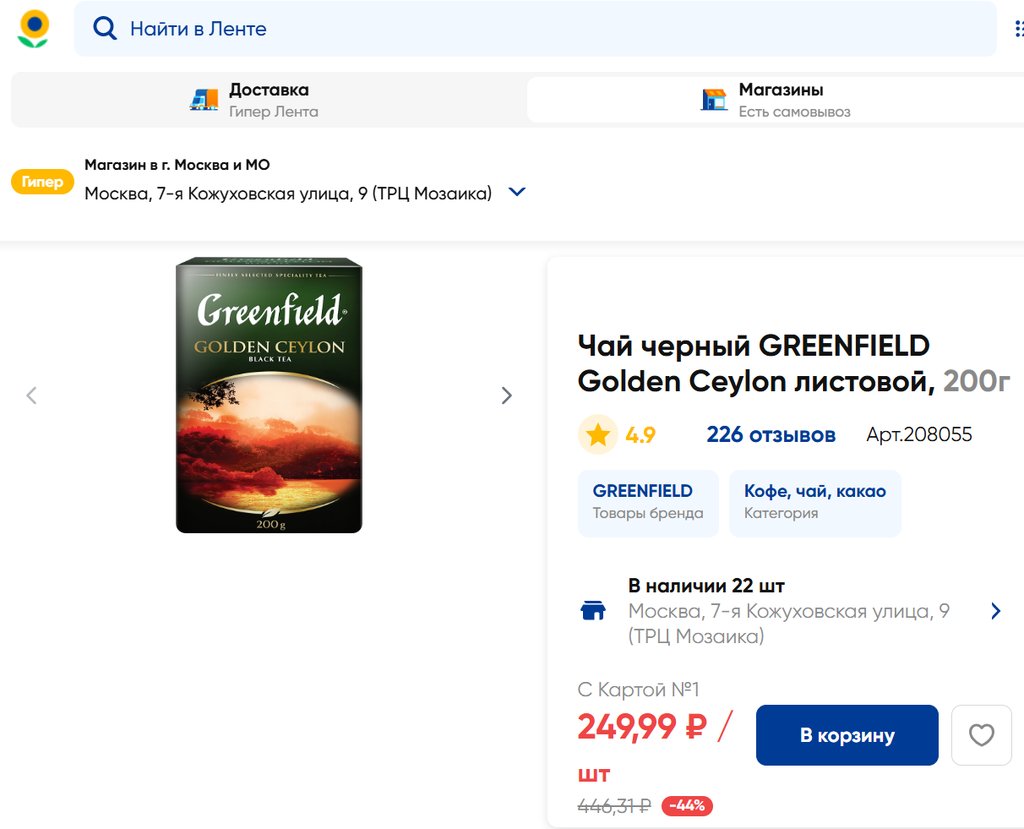Click the Найти в Ленте search field
Image resolution: width=1024 pixels, height=829 pixels.
535,29
